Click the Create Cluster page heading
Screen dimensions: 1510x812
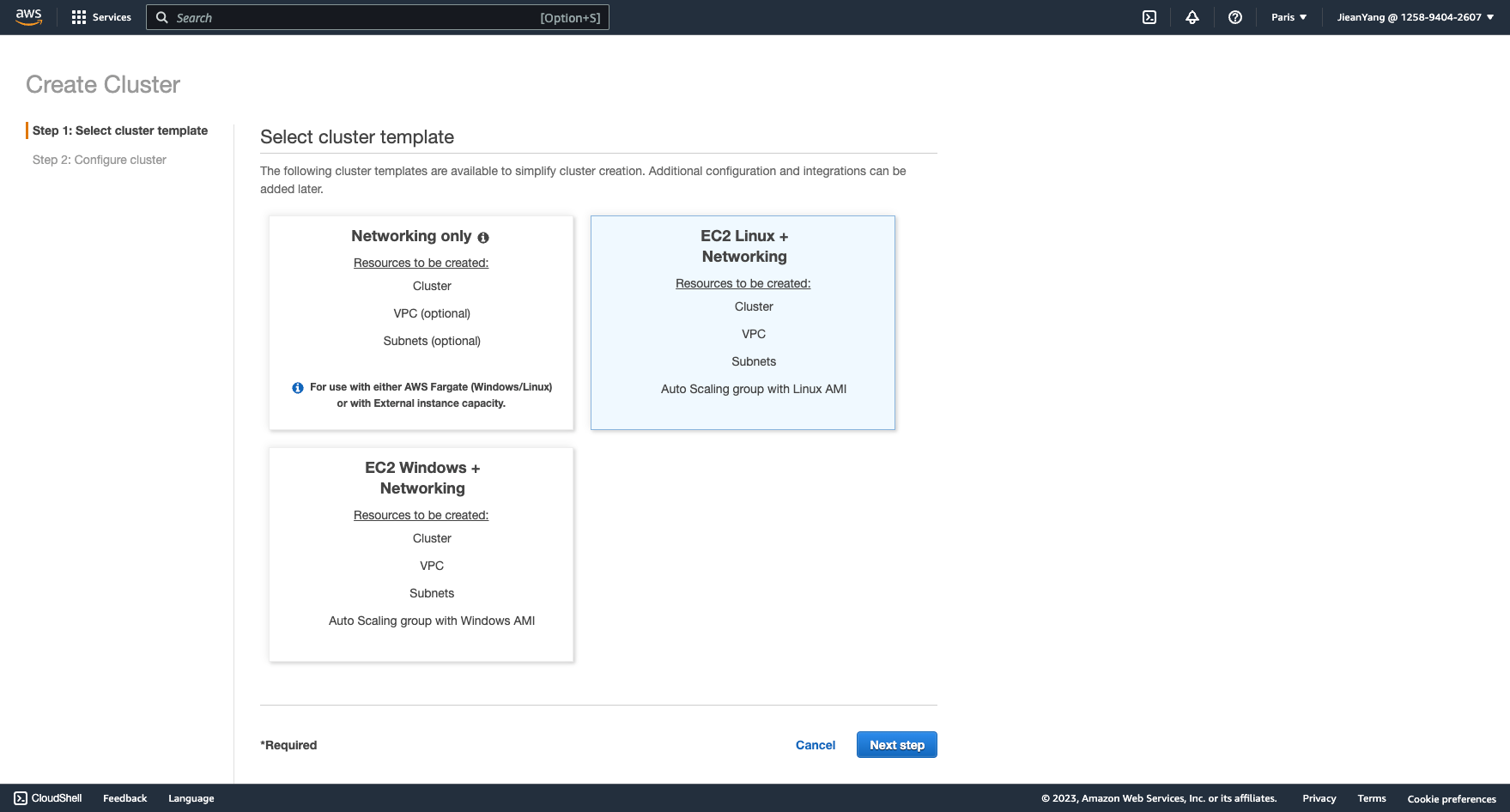(x=103, y=84)
